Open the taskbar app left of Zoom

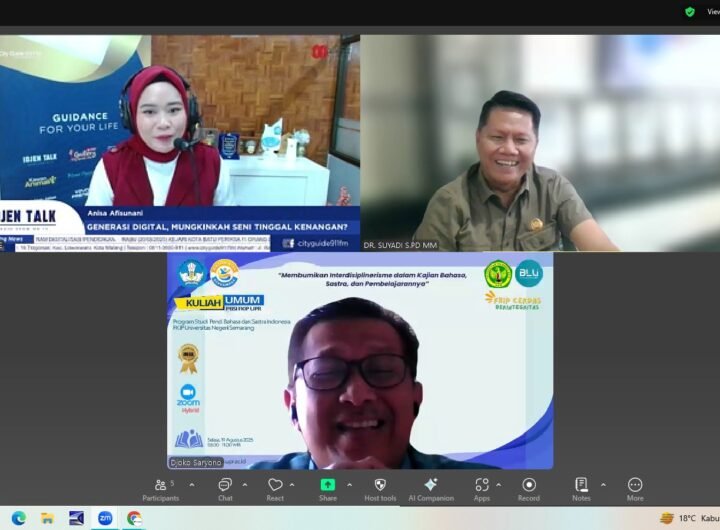(76, 519)
